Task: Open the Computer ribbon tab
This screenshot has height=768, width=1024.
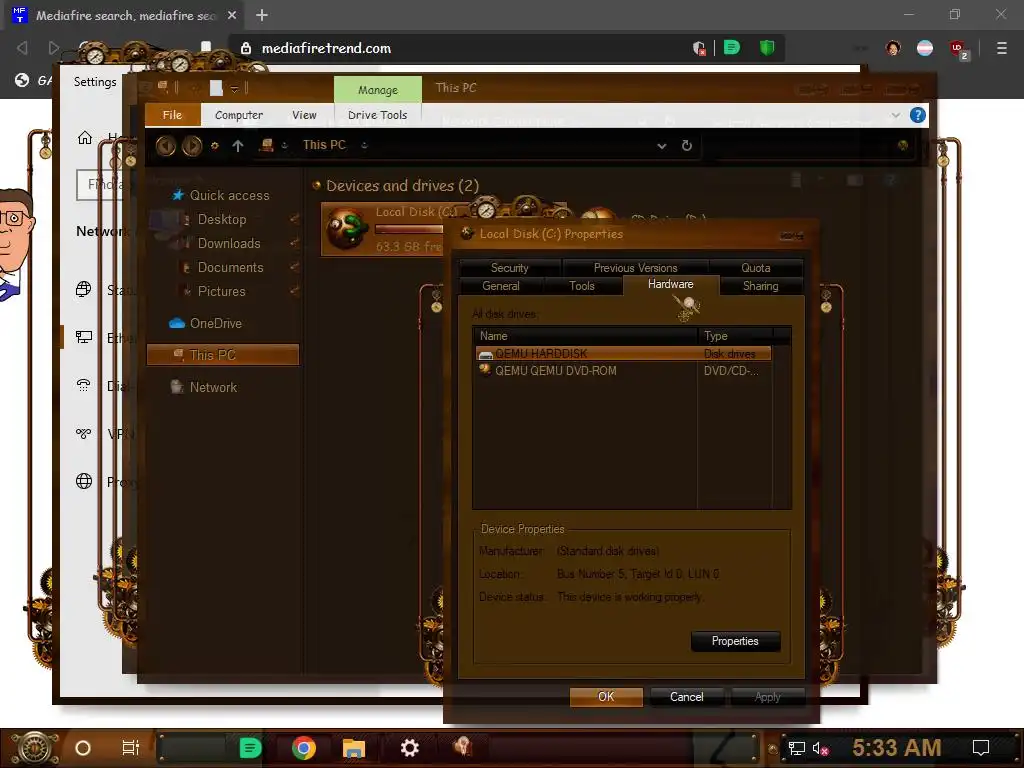Action: (x=239, y=115)
